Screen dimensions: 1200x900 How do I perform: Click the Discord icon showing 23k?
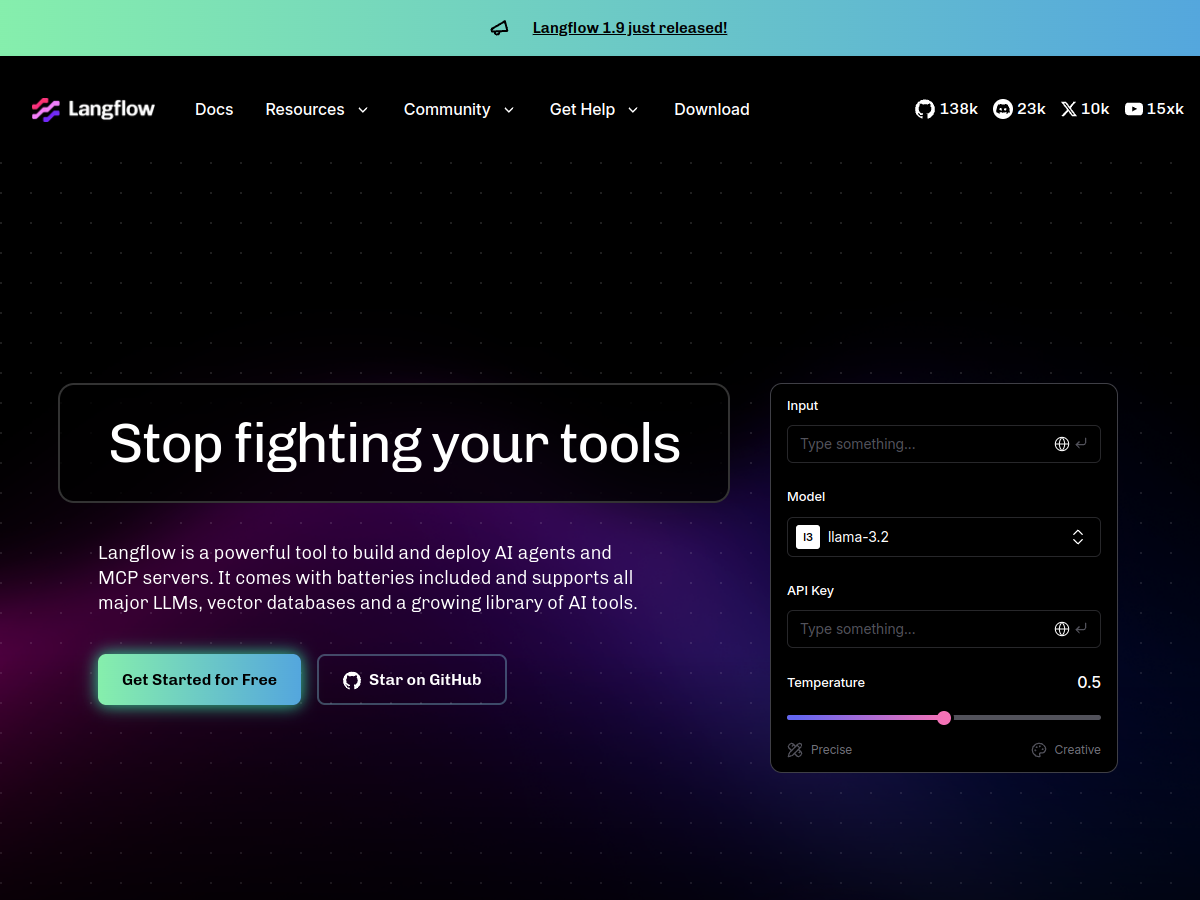pos(1003,109)
